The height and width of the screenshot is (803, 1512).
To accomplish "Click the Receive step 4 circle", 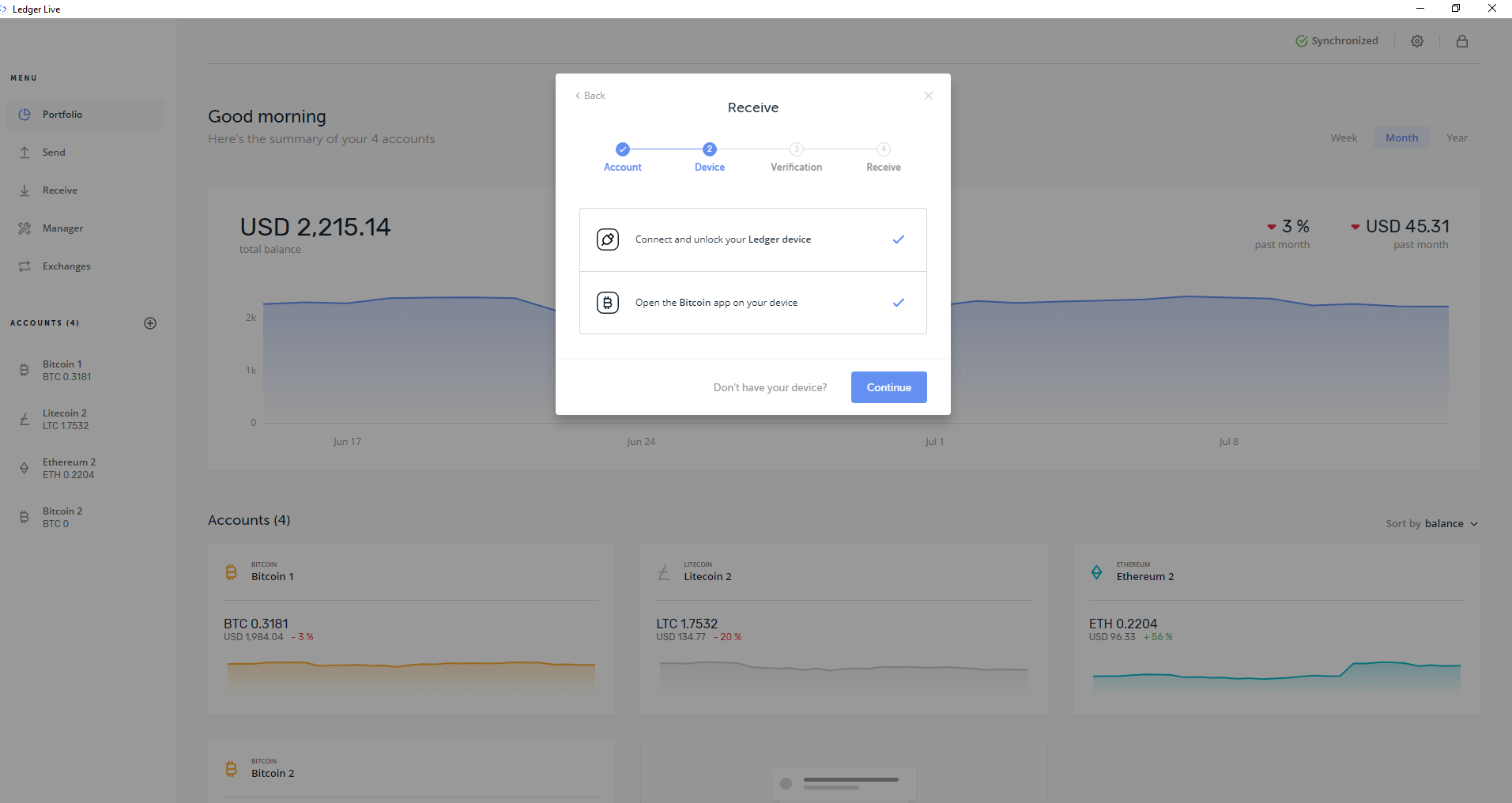I will (x=884, y=149).
